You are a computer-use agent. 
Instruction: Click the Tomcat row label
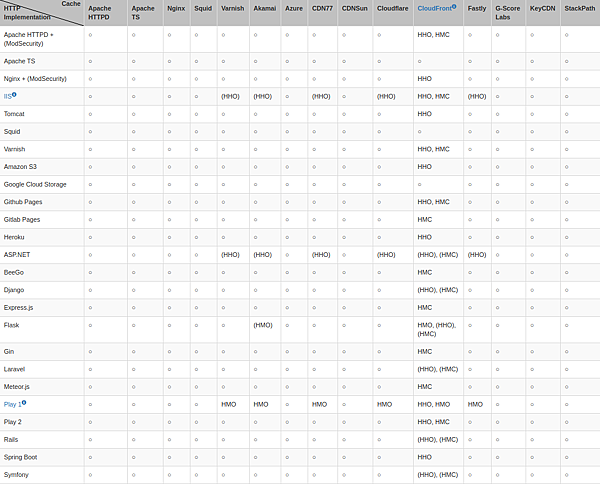coord(14,114)
